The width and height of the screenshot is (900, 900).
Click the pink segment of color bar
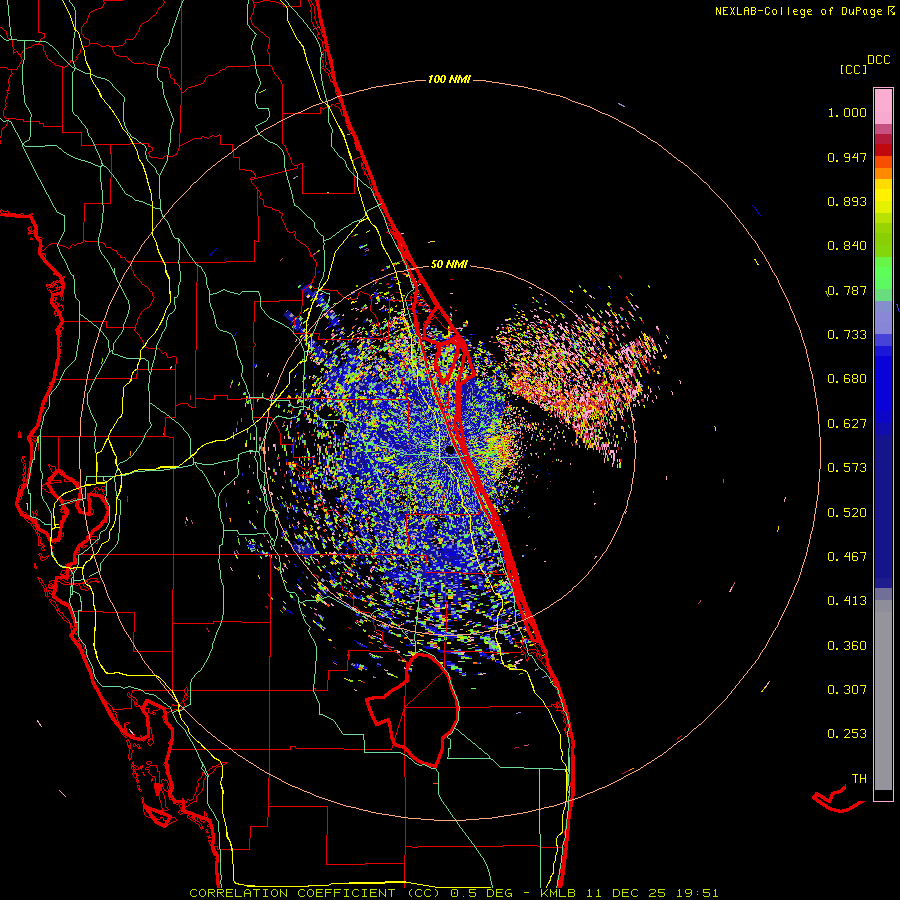(x=883, y=106)
